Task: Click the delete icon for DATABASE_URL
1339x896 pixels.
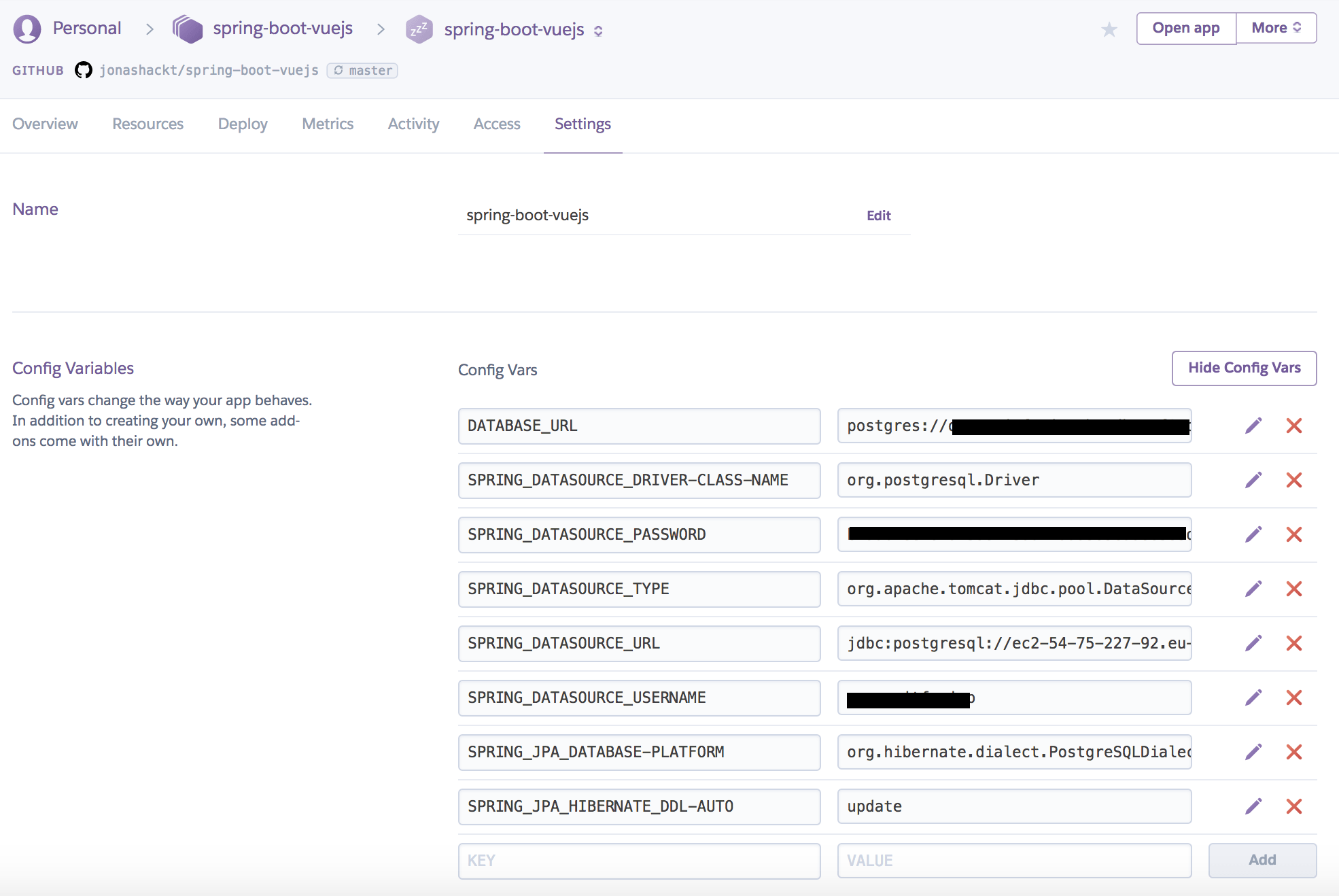Action: pos(1295,426)
